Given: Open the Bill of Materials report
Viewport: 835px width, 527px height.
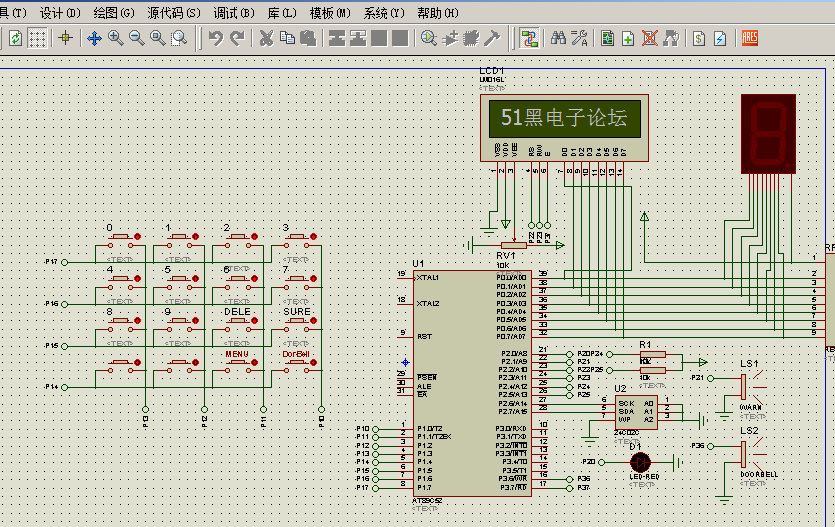Looking at the screenshot, I should (699, 39).
